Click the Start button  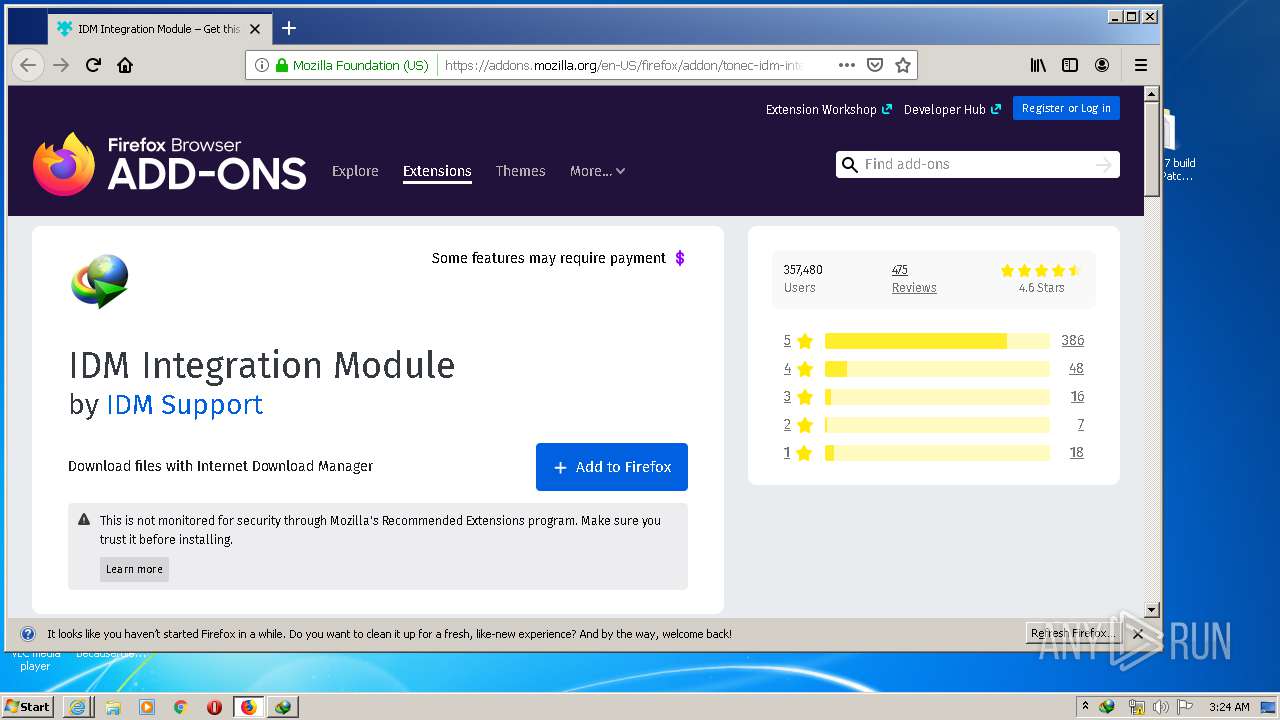point(28,707)
